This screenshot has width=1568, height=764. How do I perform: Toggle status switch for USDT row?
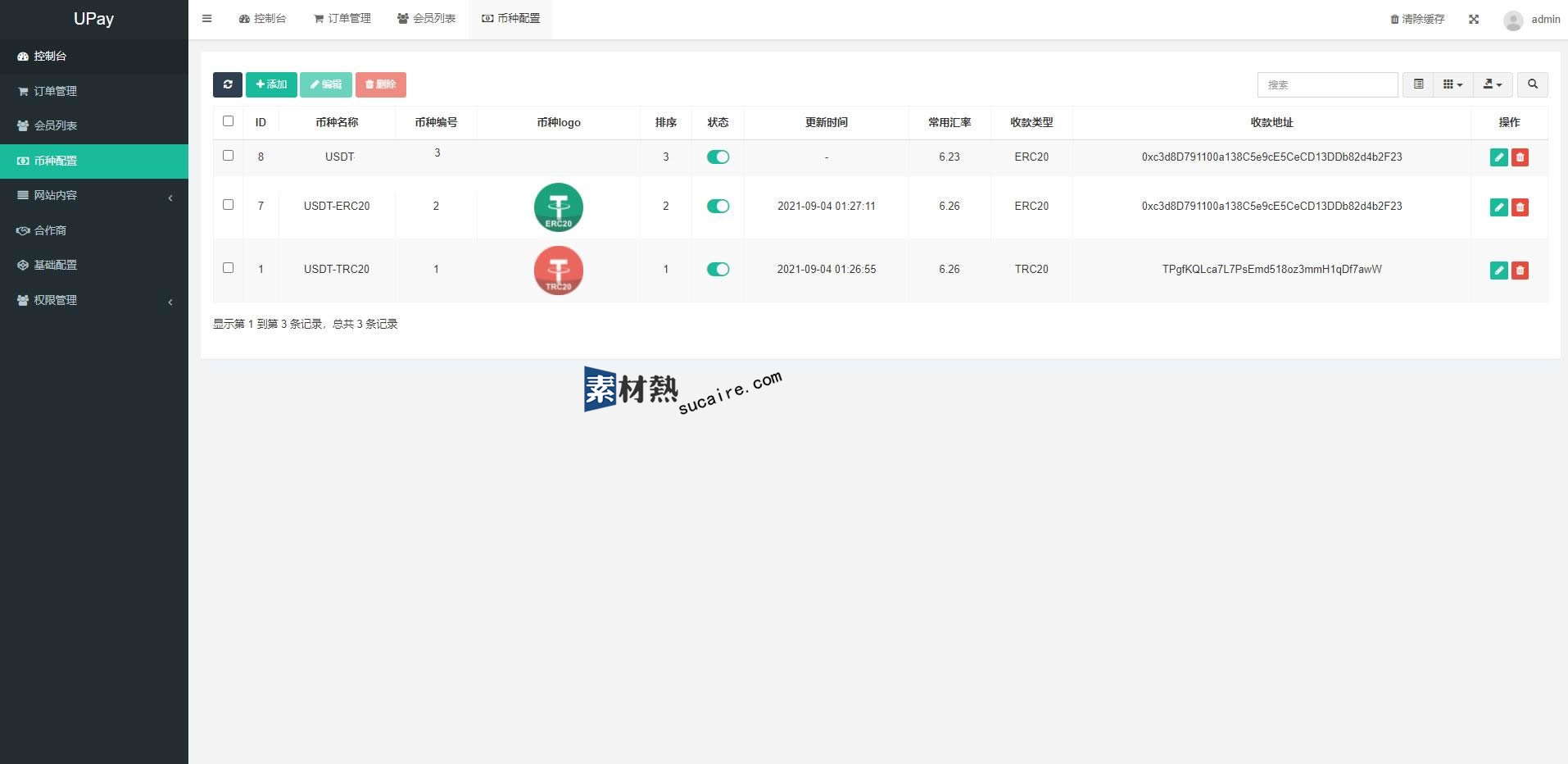click(x=718, y=157)
